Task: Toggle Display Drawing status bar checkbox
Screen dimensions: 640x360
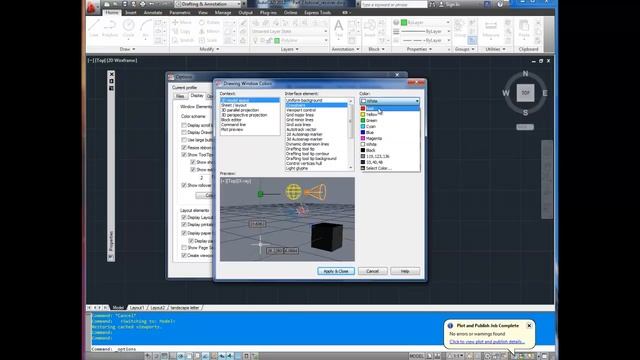Action: 184,132
